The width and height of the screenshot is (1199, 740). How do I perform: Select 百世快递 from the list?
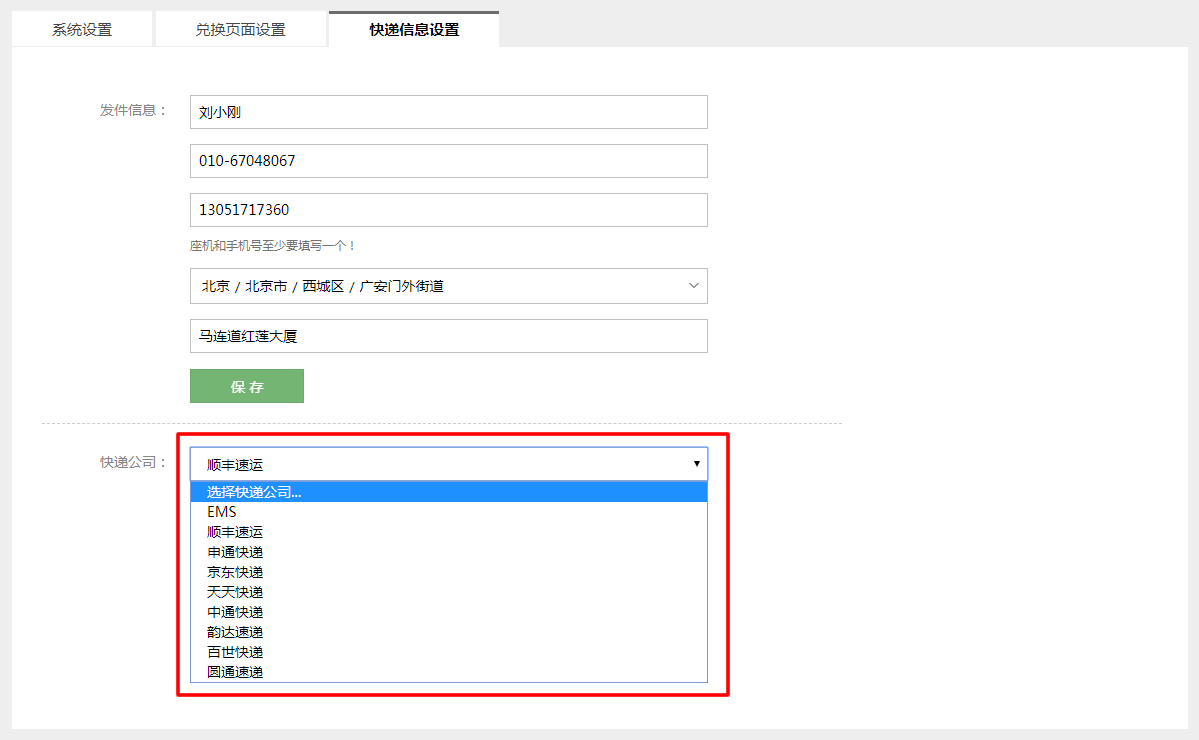pos(449,652)
